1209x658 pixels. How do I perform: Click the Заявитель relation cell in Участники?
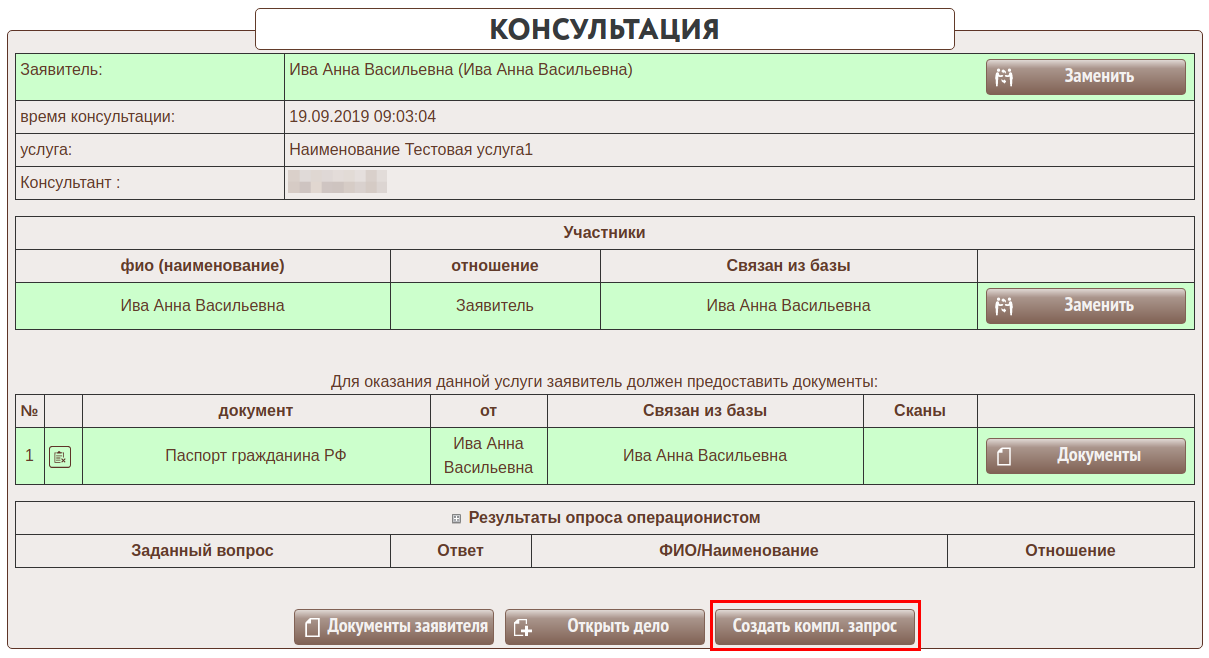point(495,306)
